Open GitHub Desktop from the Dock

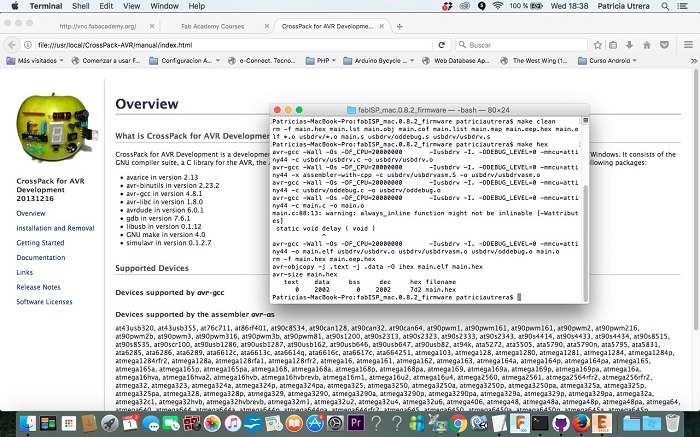(x=561, y=422)
